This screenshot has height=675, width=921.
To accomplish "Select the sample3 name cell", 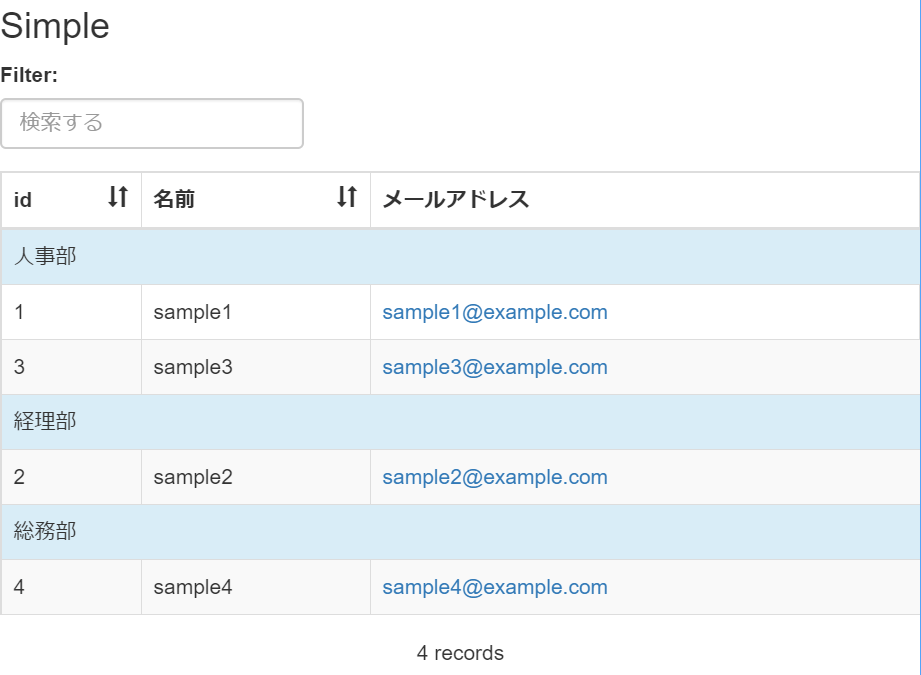I will (x=192, y=367).
